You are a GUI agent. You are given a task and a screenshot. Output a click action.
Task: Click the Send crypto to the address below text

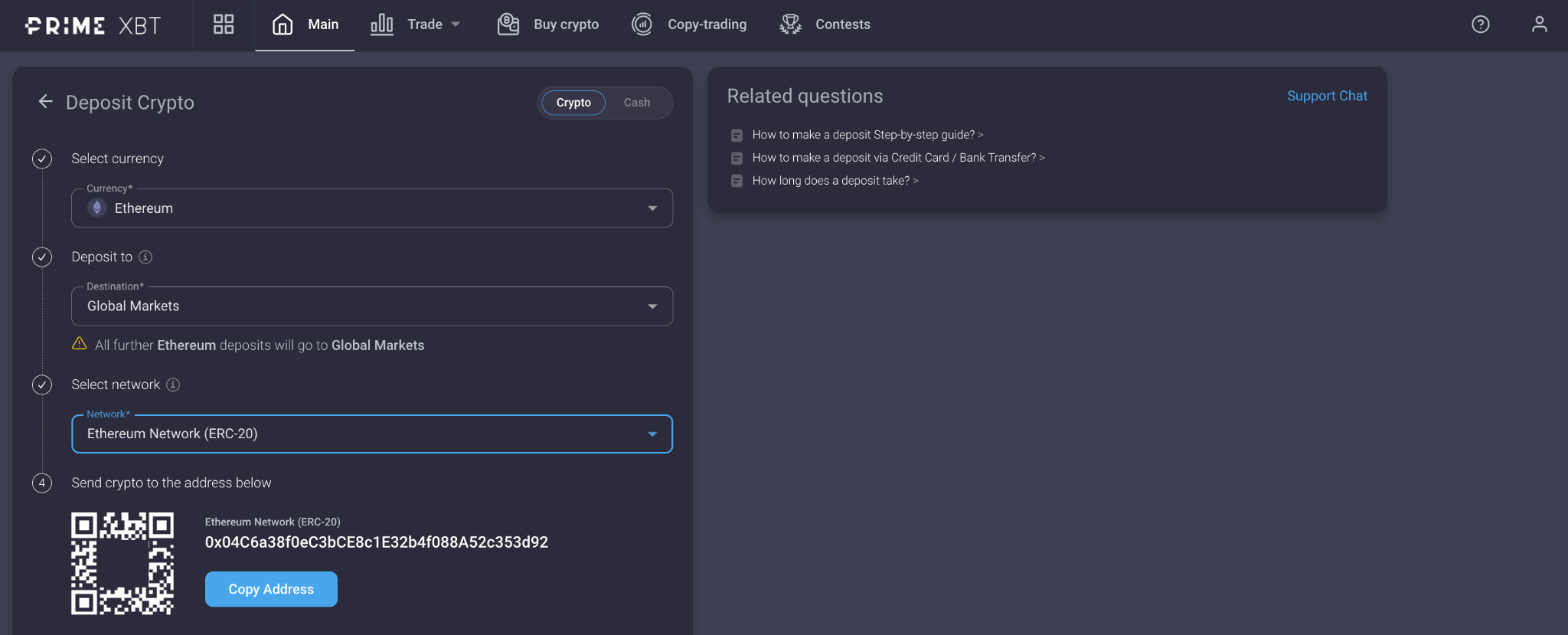click(171, 483)
